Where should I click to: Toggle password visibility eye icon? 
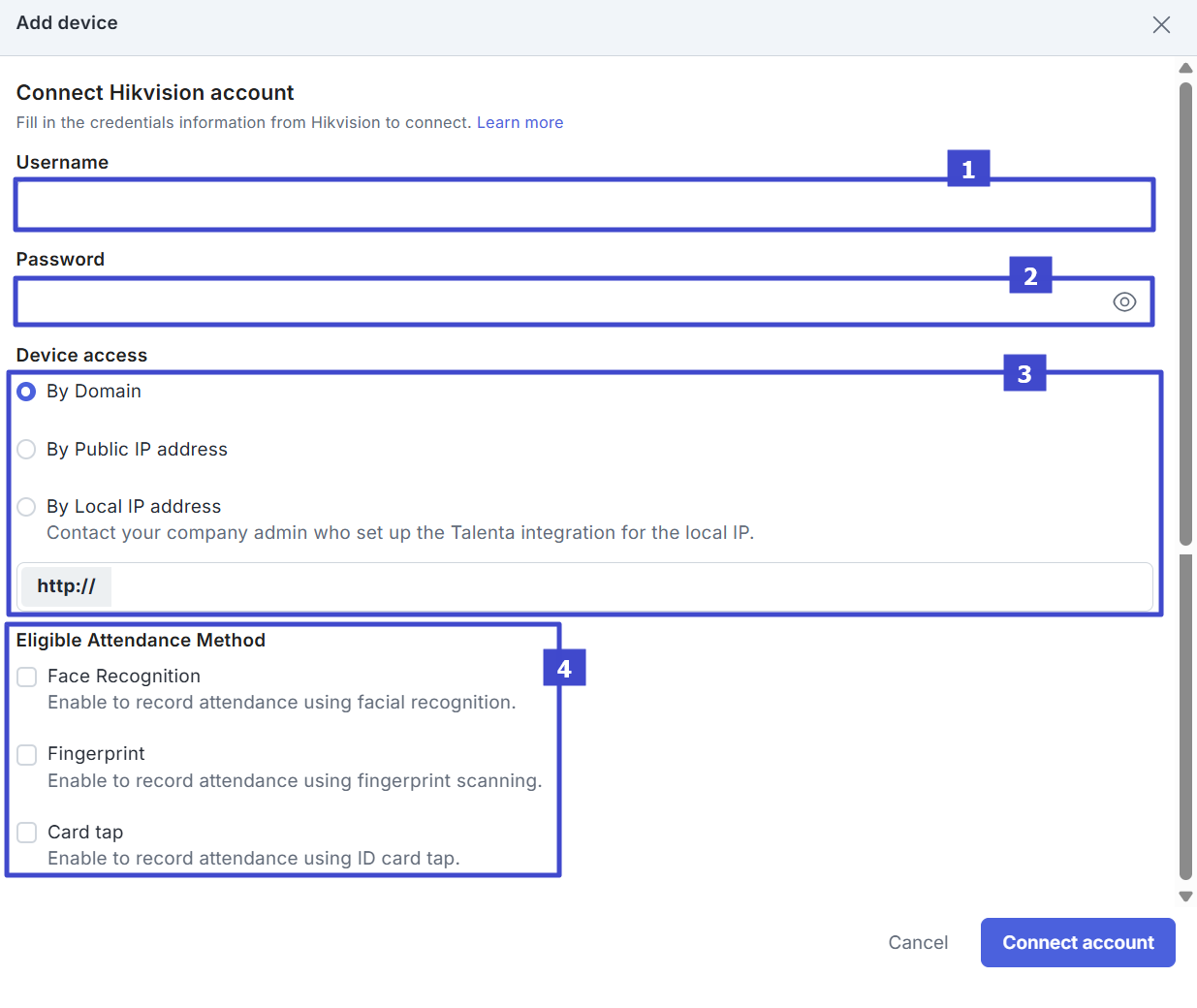coord(1124,302)
